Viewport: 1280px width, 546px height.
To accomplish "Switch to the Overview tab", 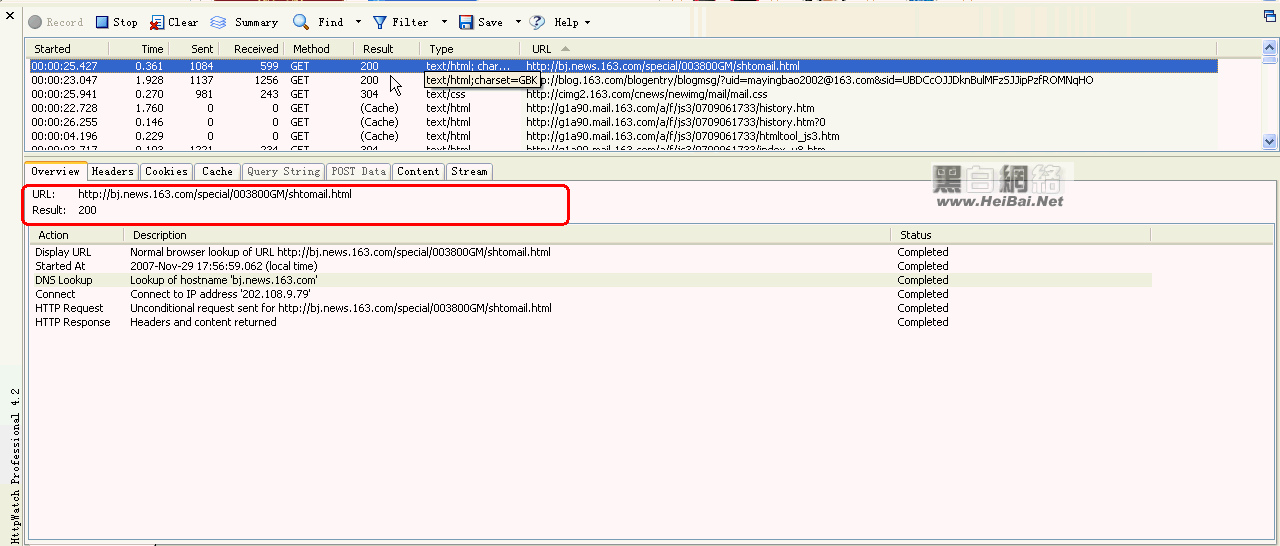I will click(x=55, y=171).
